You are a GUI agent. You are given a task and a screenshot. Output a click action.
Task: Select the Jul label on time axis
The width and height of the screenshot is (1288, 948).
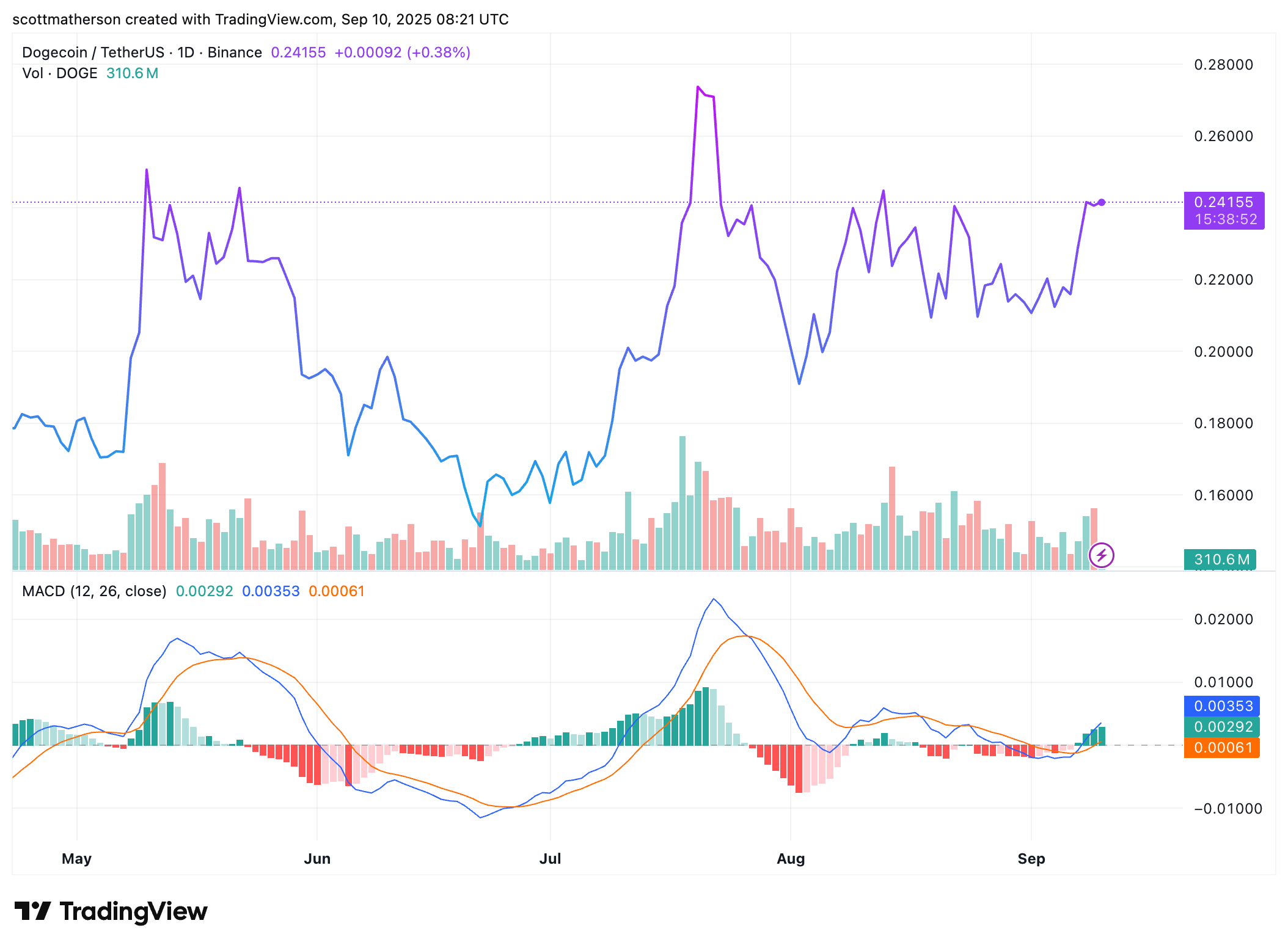coord(550,859)
